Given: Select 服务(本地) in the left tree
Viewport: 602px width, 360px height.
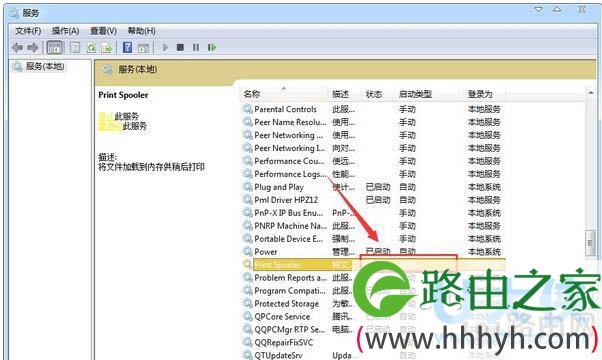Looking at the screenshot, I should click(x=45, y=66).
